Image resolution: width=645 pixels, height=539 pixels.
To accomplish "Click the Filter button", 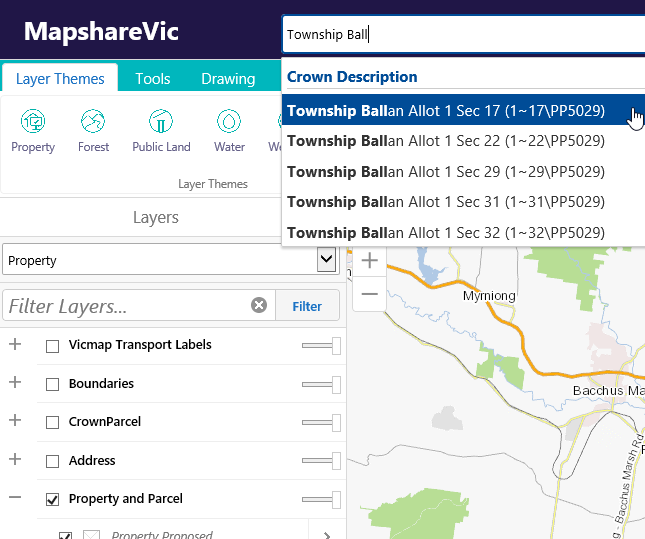I will point(307,306).
